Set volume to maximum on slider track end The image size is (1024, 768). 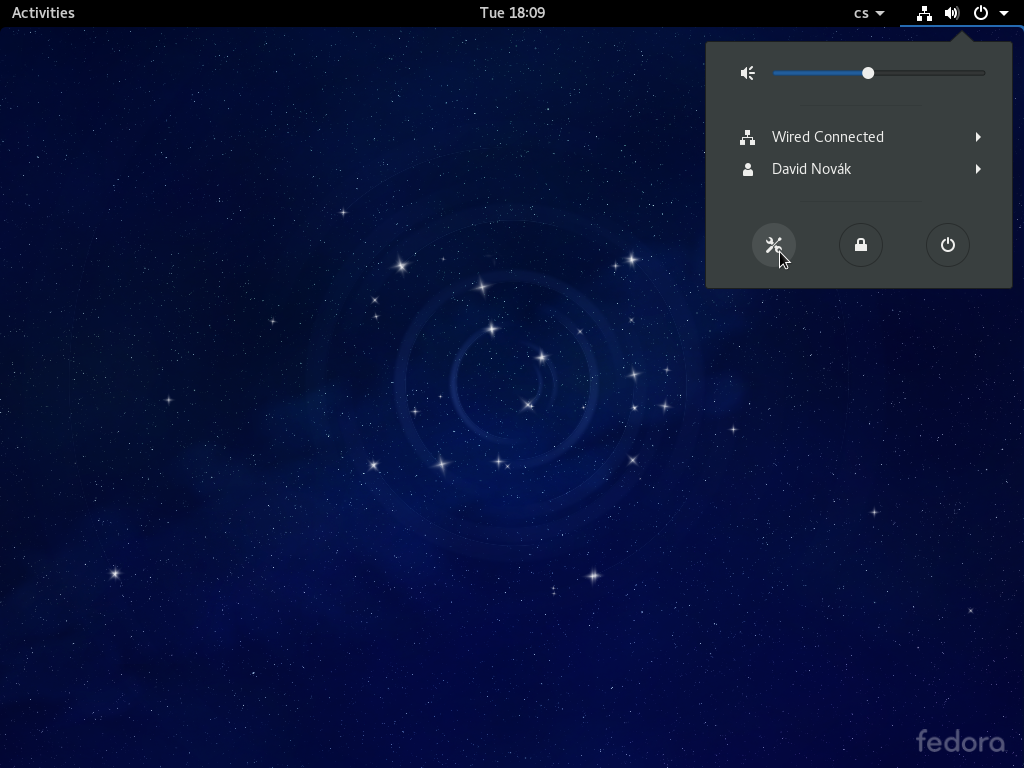(984, 73)
